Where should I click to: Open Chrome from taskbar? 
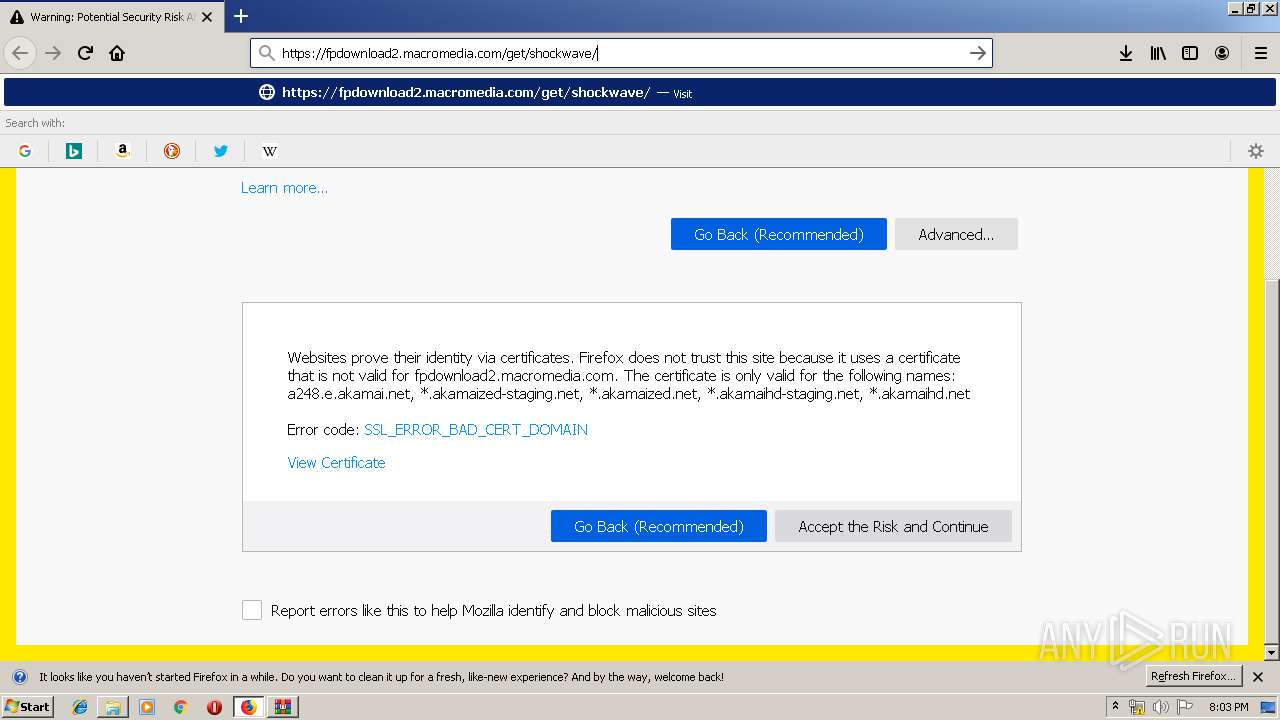coord(180,707)
